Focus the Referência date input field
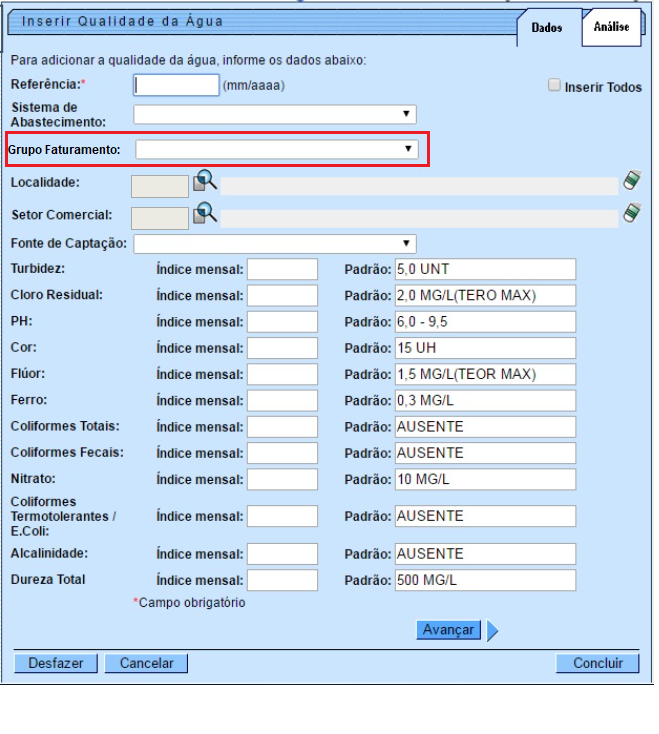This screenshot has width=659, height=734. point(176,85)
